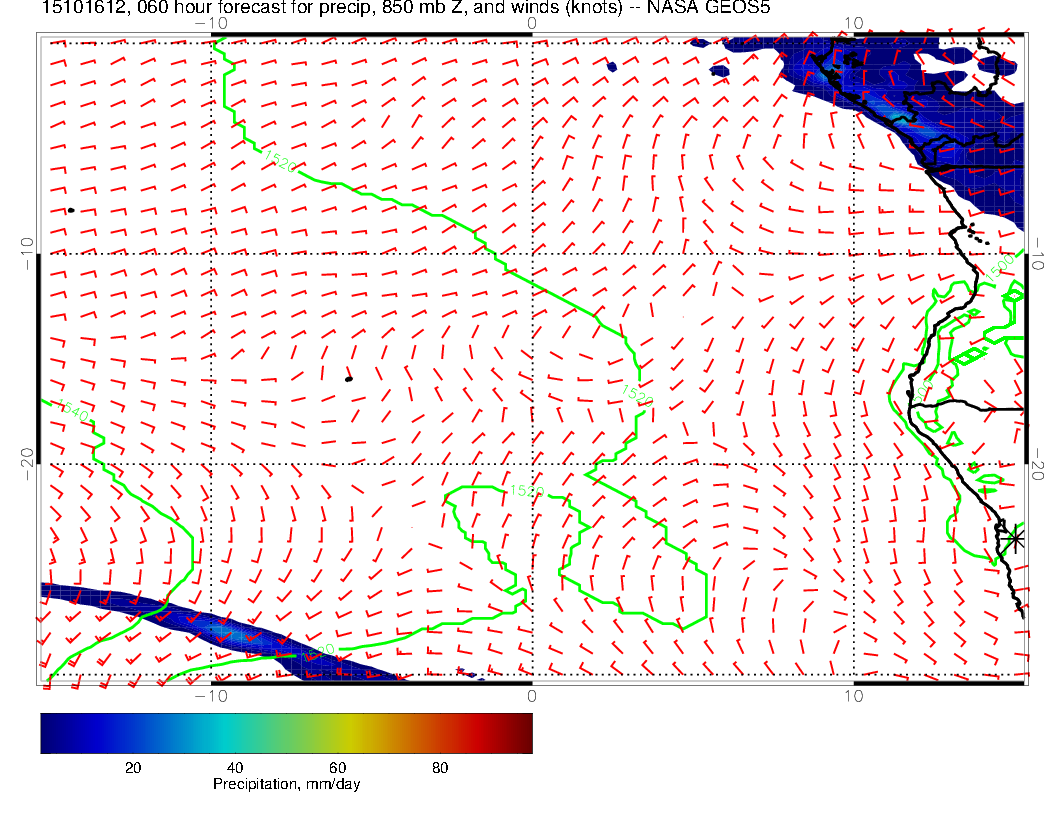1056x816 pixels.
Task: Click the black asterisk marker on the coast
Action: pyautogui.click(x=1015, y=538)
